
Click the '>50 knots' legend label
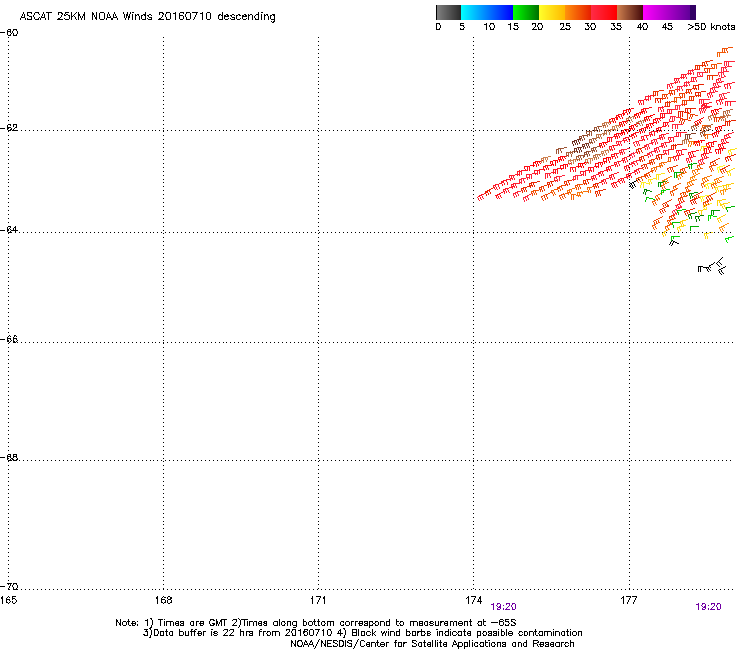(711, 27)
